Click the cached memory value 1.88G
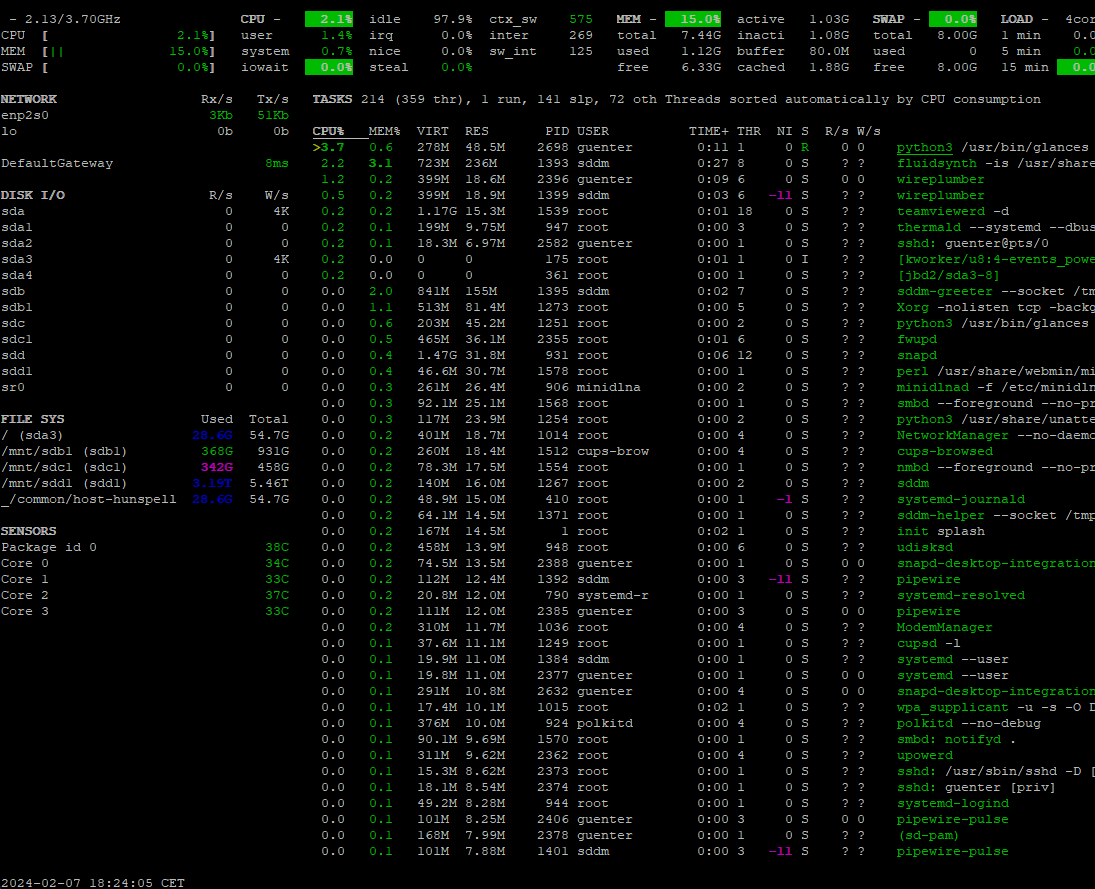This screenshot has height=889, width=1095. pos(829,67)
